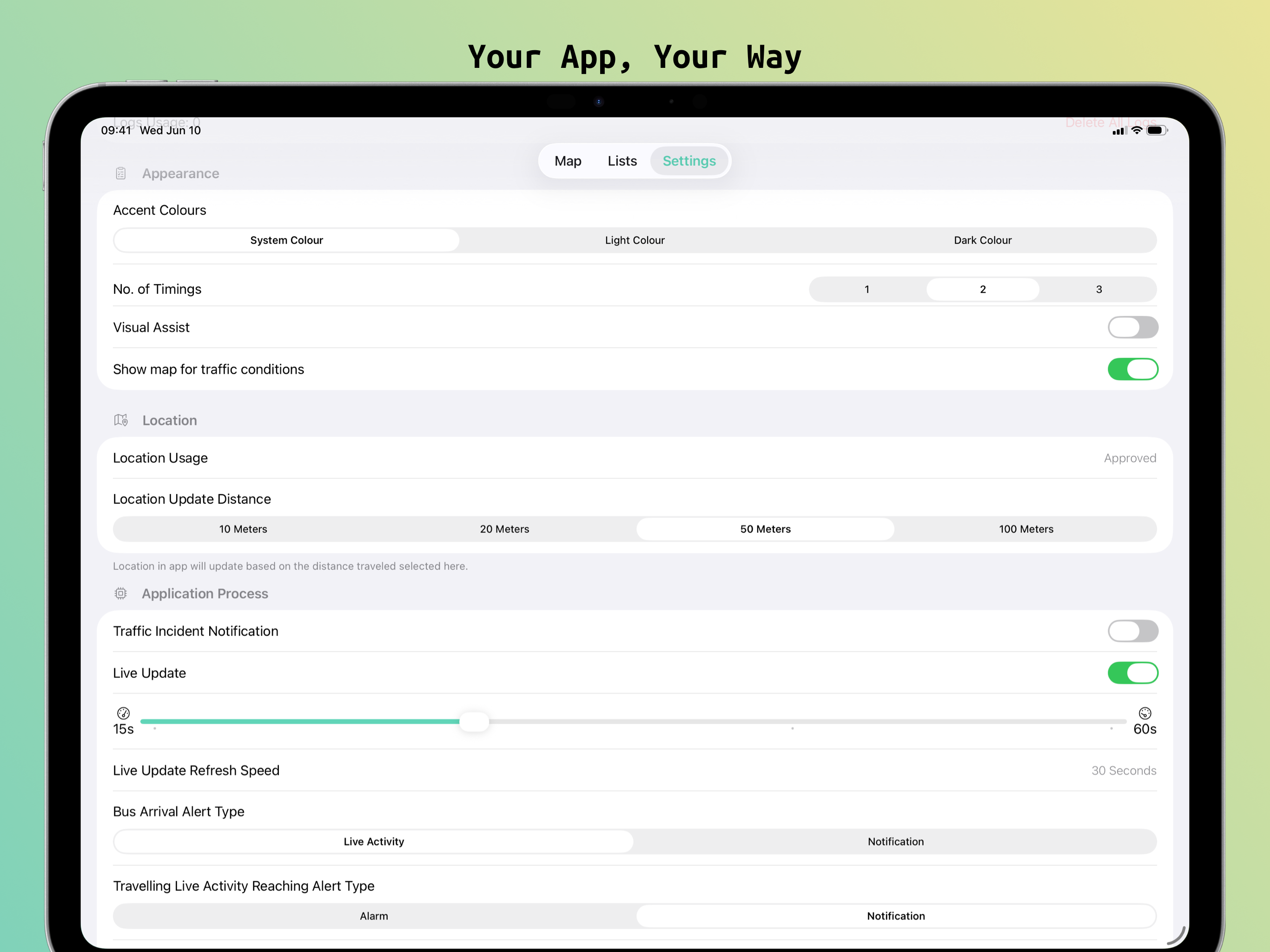Click the Application Process chip icon
The height and width of the screenshot is (952, 1270).
(x=120, y=594)
